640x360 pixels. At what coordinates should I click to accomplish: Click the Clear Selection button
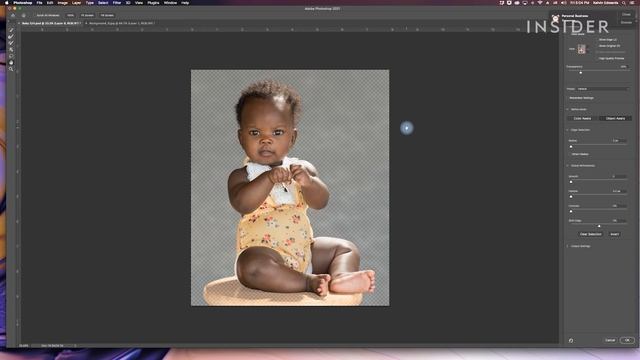pos(591,234)
